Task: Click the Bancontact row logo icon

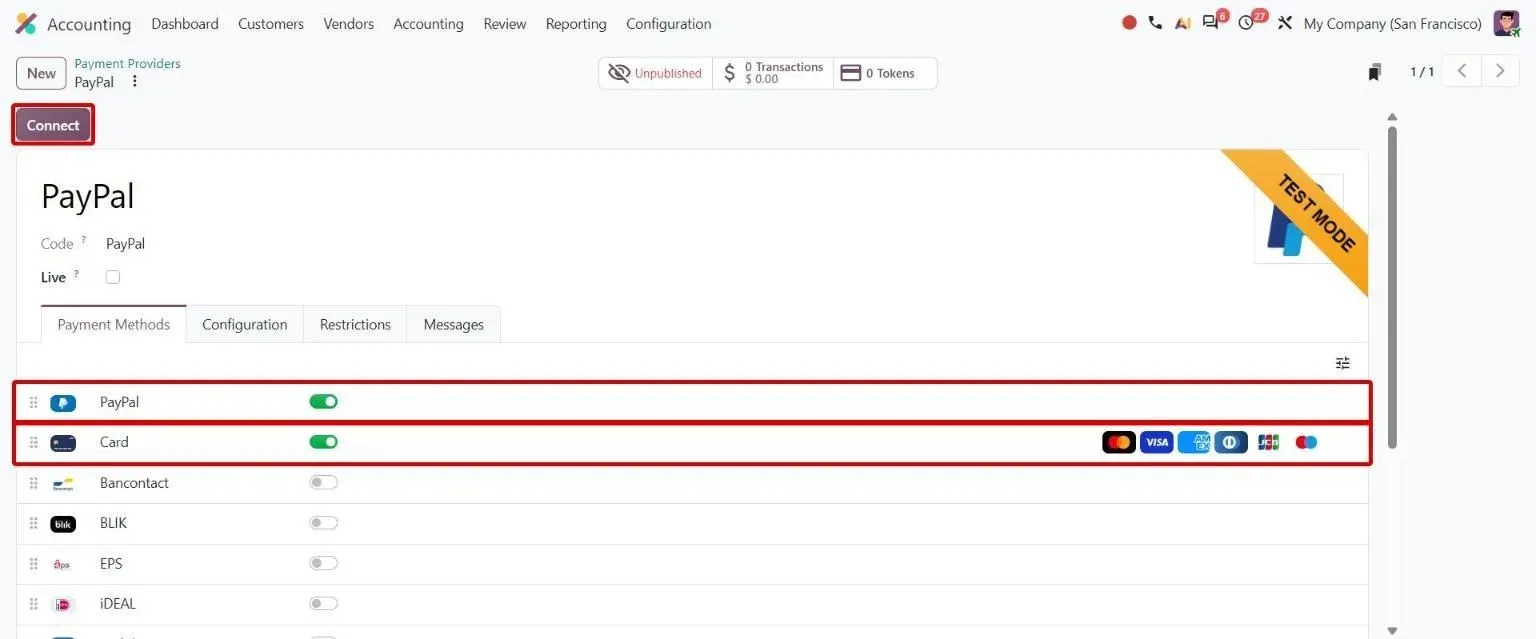Action: point(63,484)
